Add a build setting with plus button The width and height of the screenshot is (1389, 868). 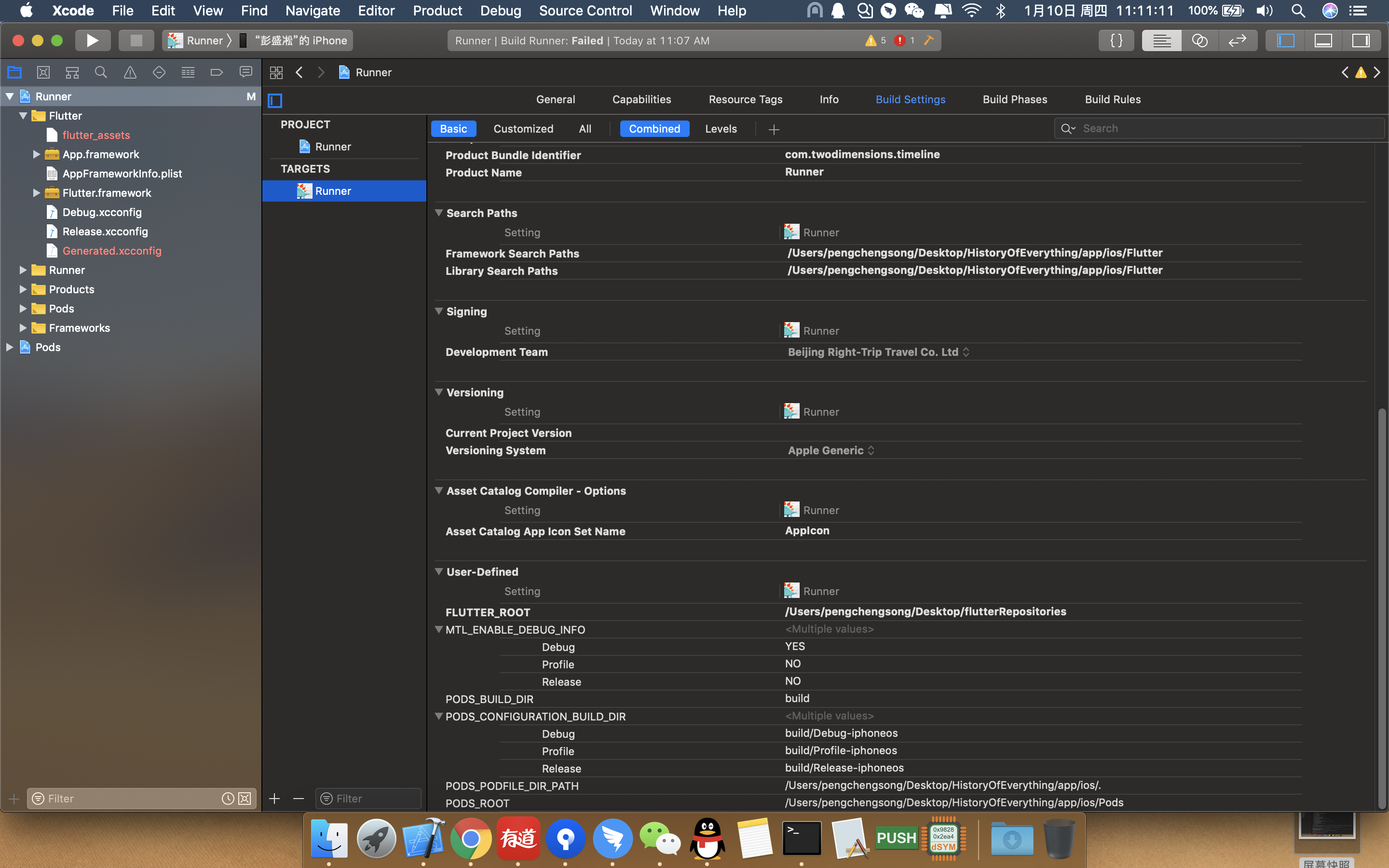[774, 130]
